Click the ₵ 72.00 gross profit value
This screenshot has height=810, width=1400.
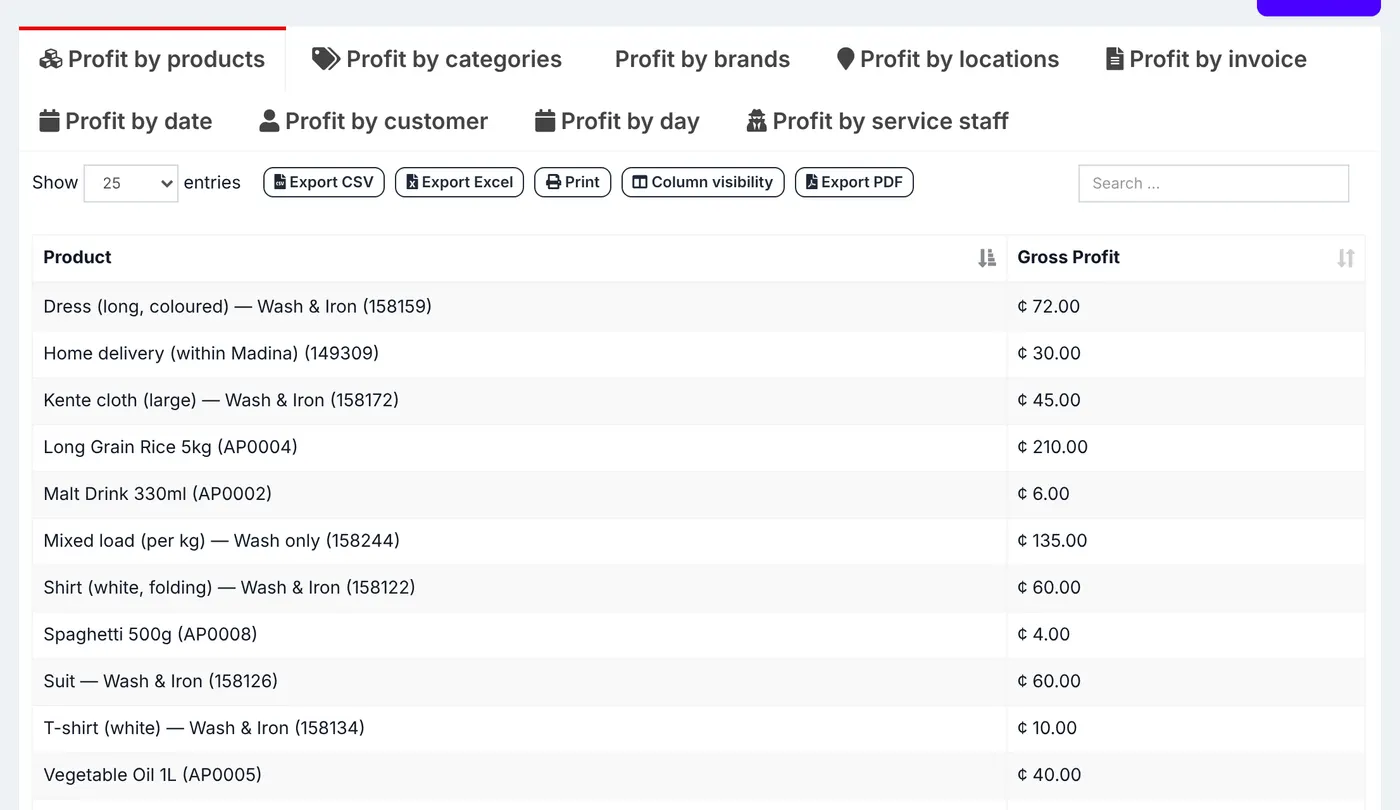[x=1048, y=307]
